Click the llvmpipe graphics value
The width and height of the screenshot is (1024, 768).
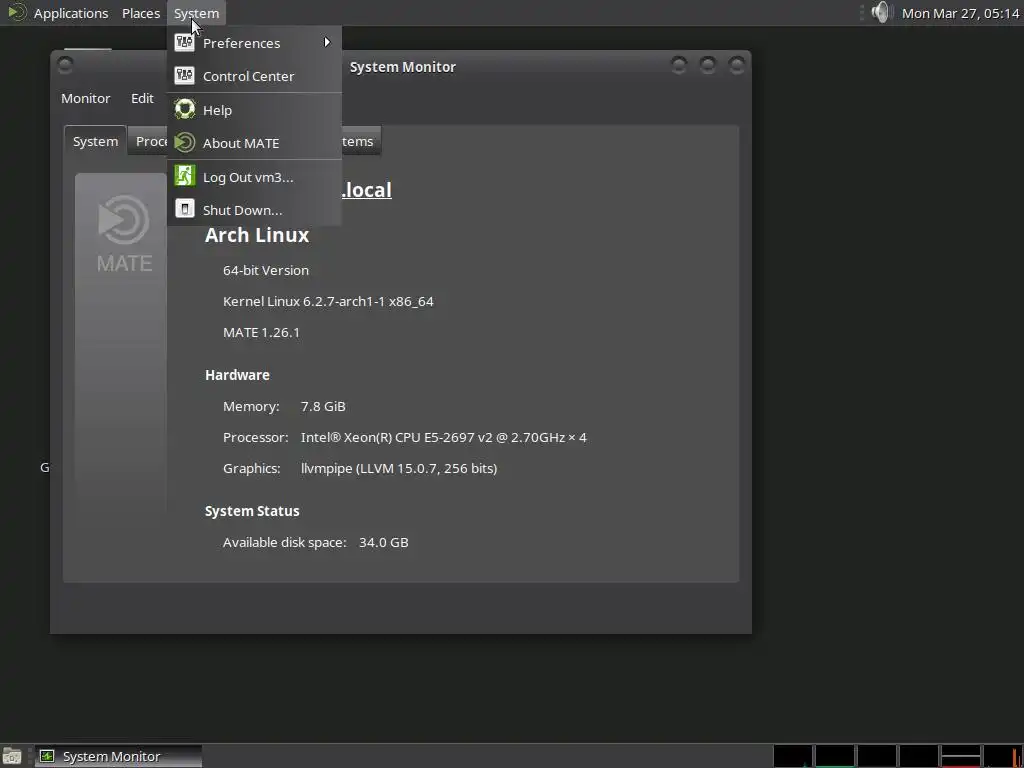pyautogui.click(x=398, y=468)
